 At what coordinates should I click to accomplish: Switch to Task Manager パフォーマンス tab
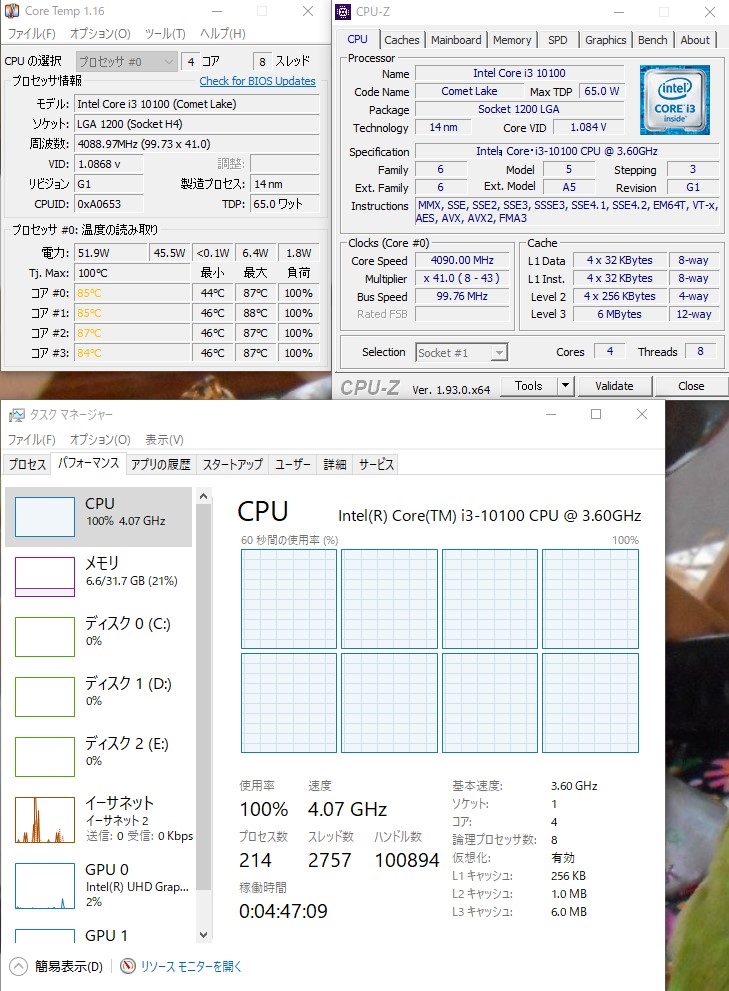(x=89, y=463)
